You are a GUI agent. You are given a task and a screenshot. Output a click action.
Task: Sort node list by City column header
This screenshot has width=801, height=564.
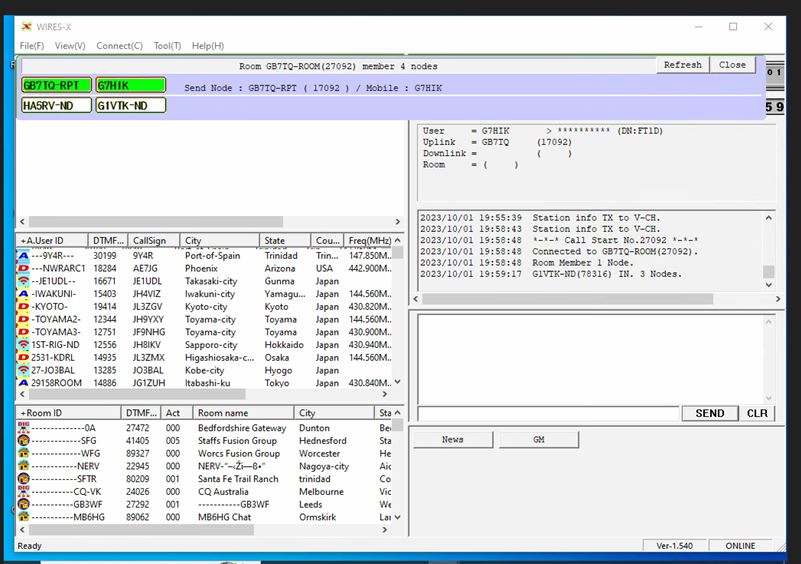pos(220,241)
